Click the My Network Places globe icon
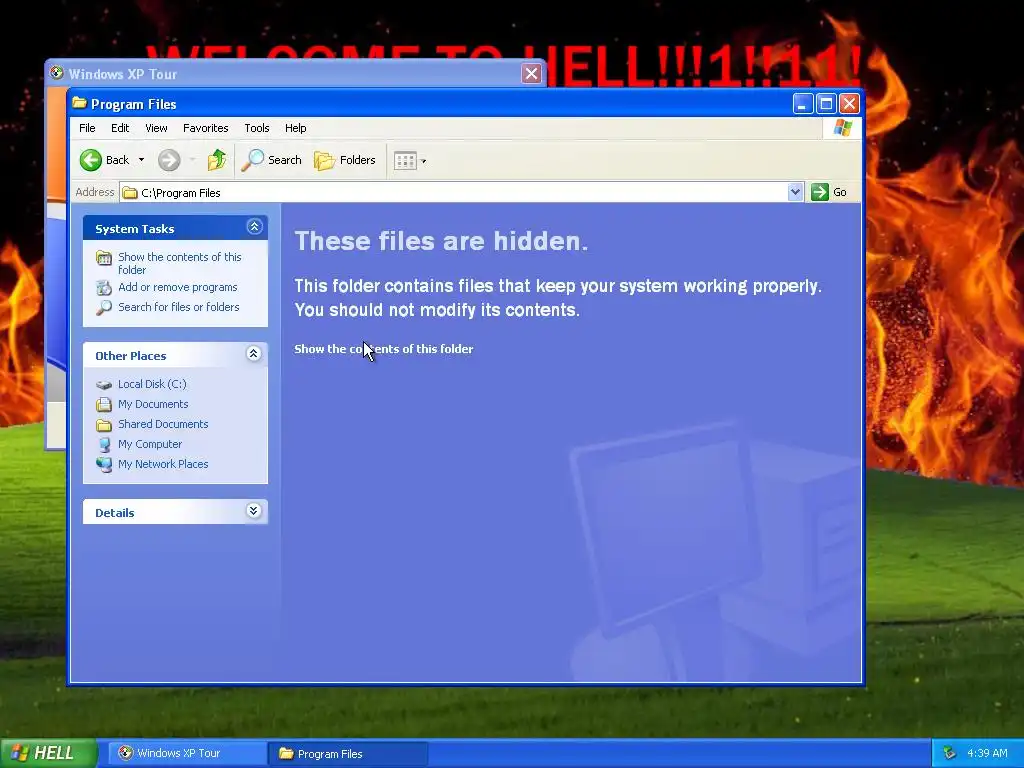 click(x=104, y=464)
